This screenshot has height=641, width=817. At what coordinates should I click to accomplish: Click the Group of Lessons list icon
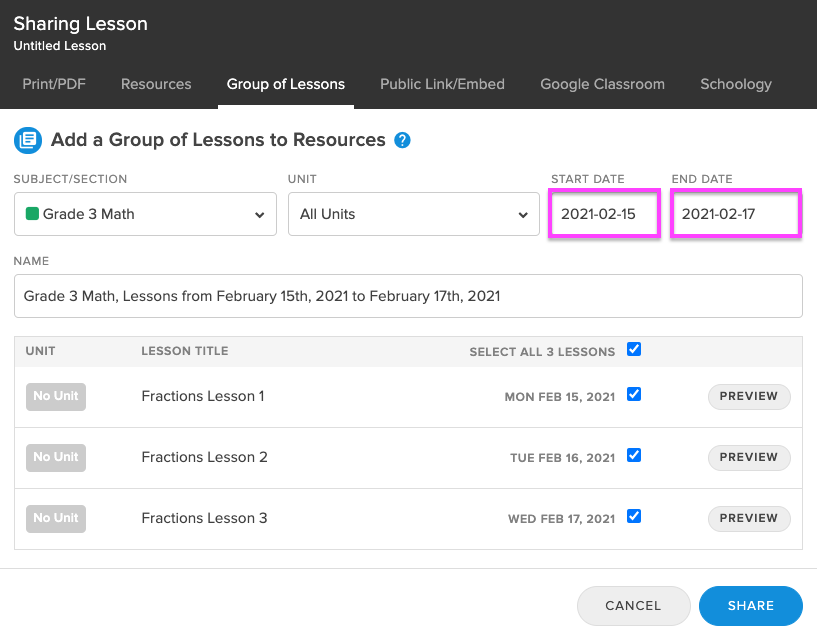[x=28, y=140]
